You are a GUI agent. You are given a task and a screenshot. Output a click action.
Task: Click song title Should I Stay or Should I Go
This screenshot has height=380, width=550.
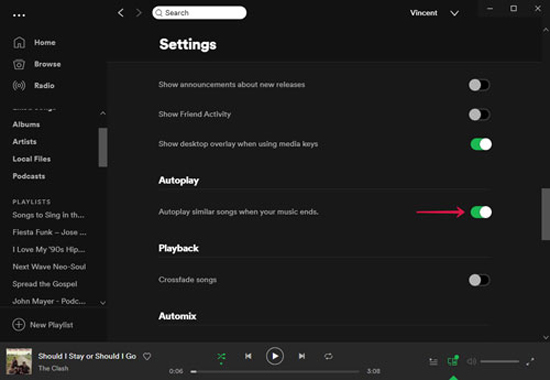87,356
